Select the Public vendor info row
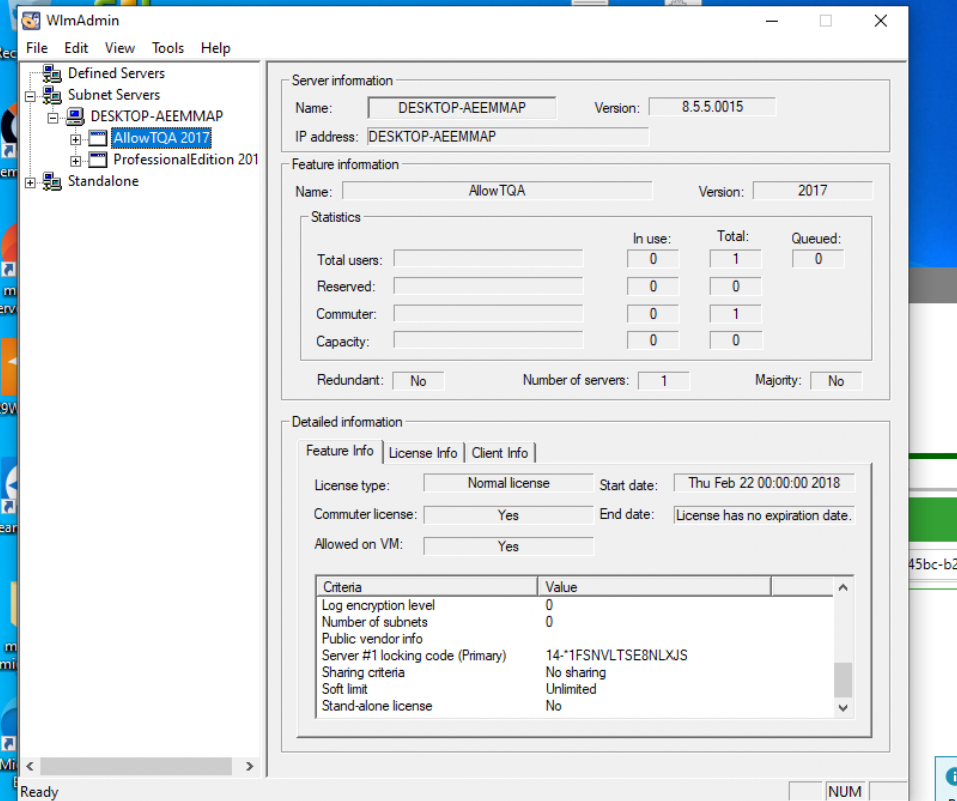The image size is (957, 801). point(575,639)
